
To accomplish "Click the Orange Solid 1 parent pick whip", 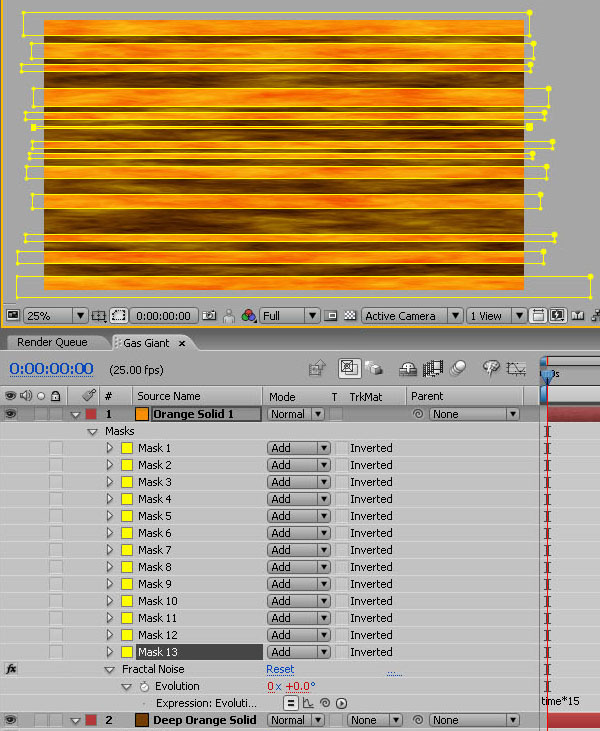I will (x=416, y=414).
